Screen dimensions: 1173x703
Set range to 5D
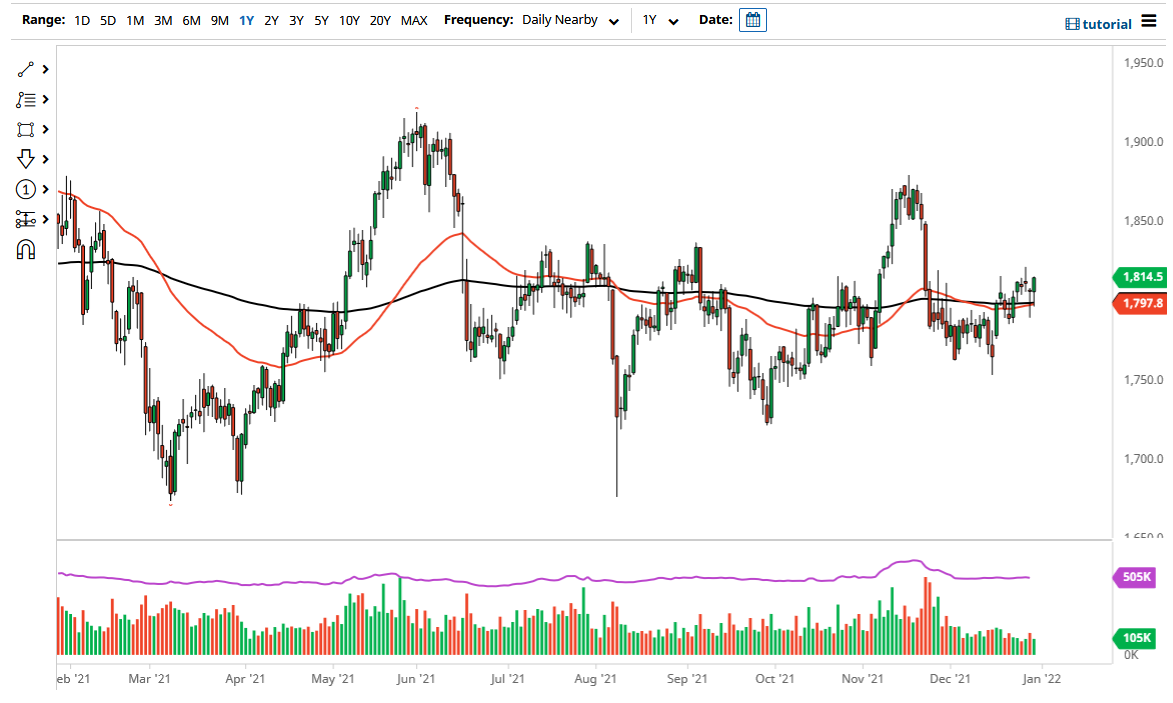point(108,20)
